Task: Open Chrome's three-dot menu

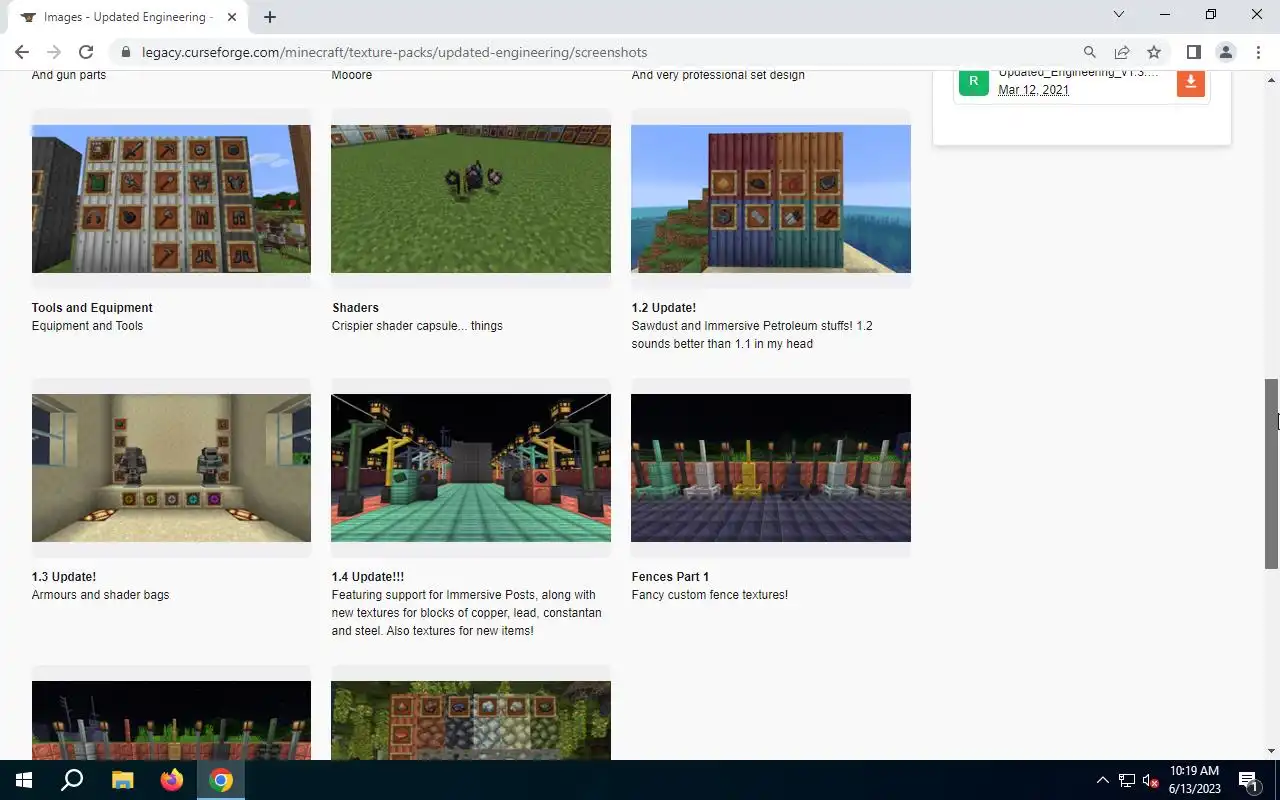Action: pos(1258,52)
